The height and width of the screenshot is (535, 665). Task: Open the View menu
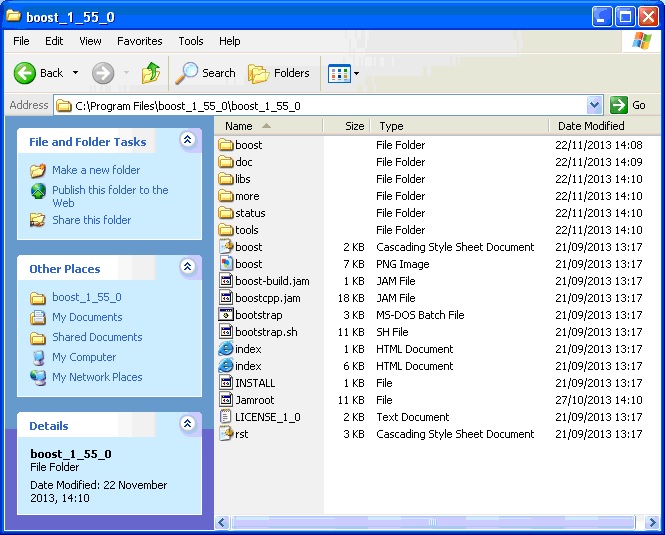click(x=90, y=41)
